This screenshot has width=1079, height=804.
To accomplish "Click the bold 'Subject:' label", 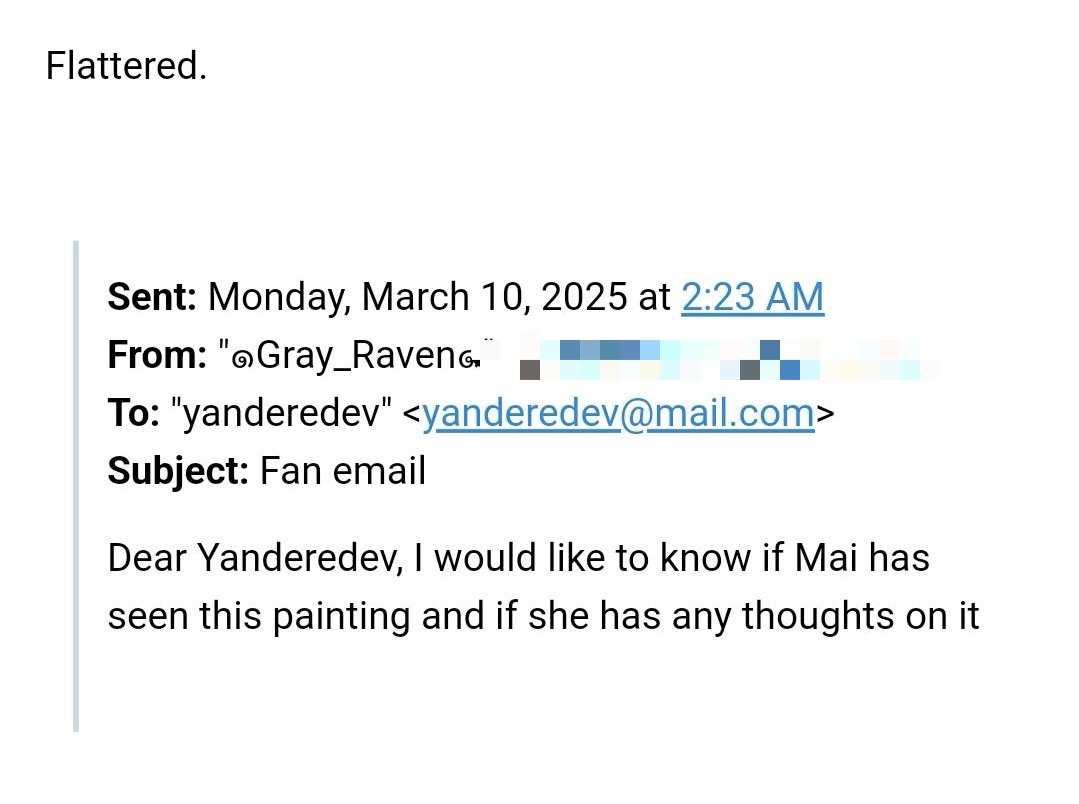I will click(x=178, y=472).
